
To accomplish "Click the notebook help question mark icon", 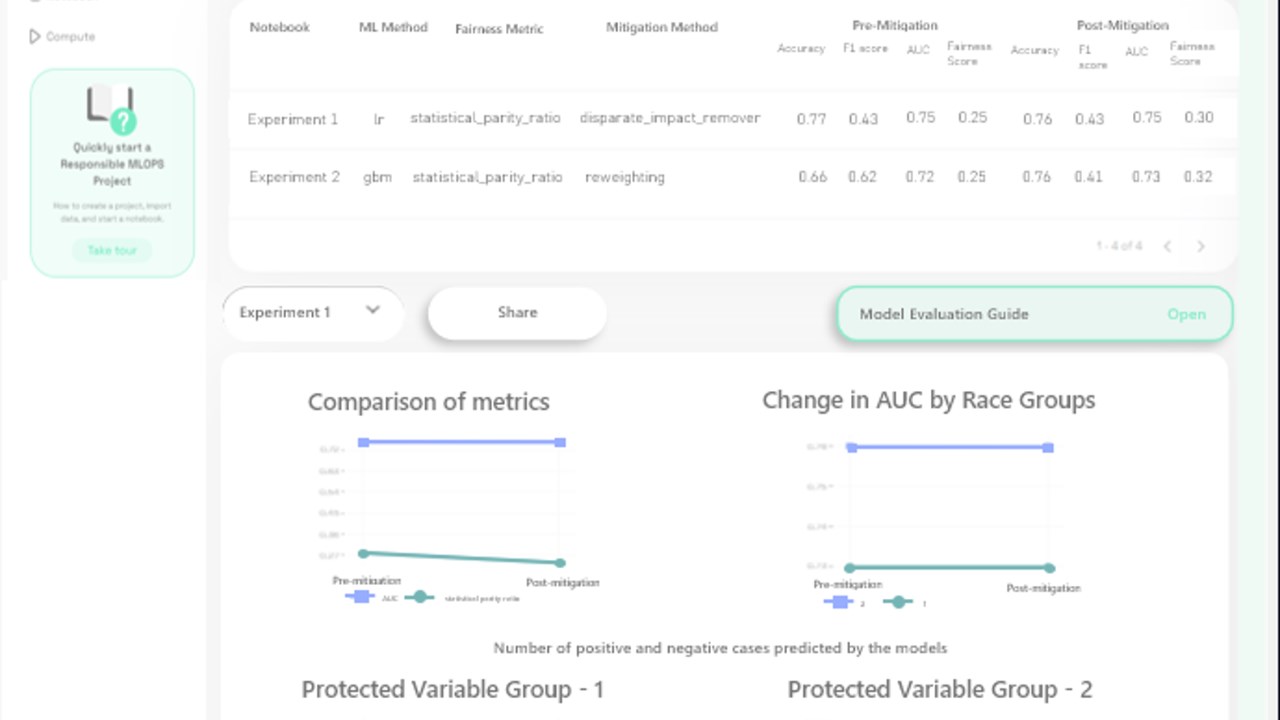I will click(123, 121).
